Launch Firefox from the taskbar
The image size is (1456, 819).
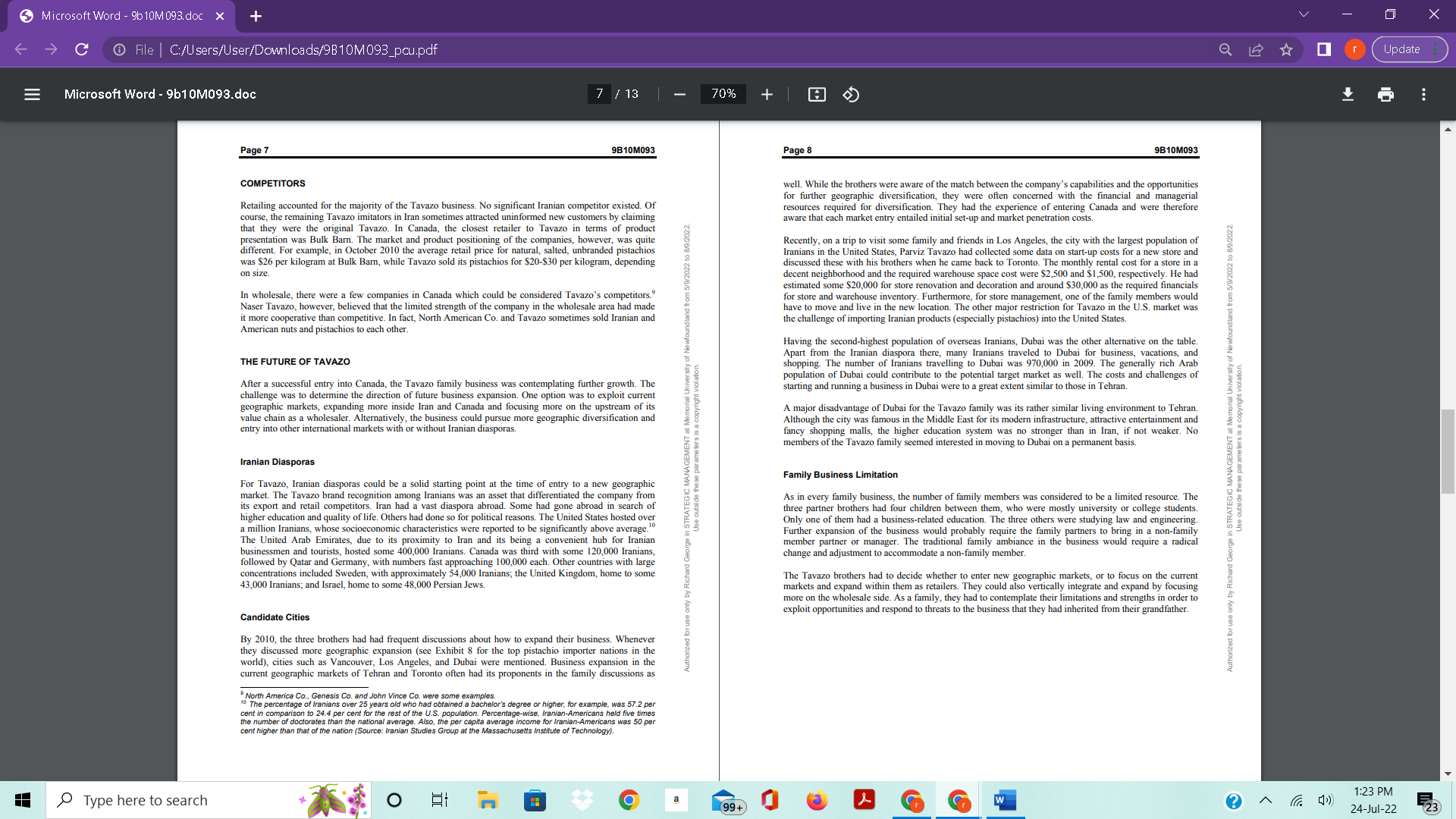pos(817,800)
